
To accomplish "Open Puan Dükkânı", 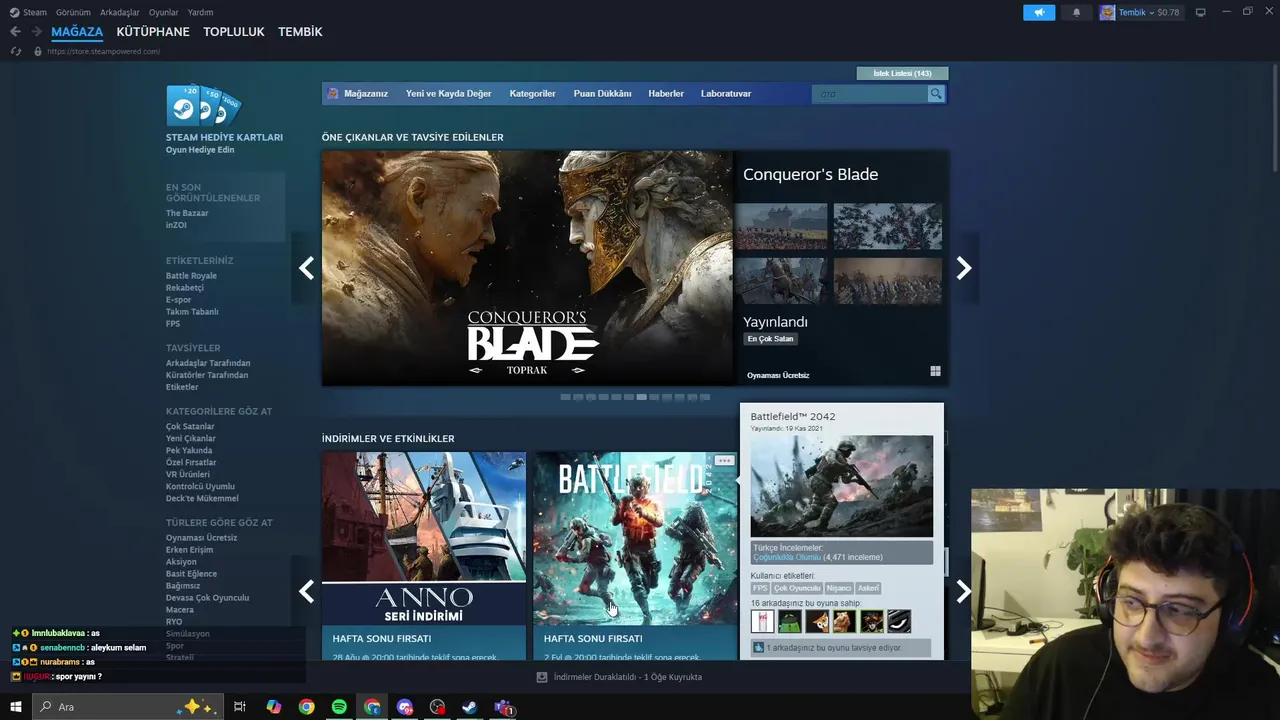I will click(x=602, y=93).
